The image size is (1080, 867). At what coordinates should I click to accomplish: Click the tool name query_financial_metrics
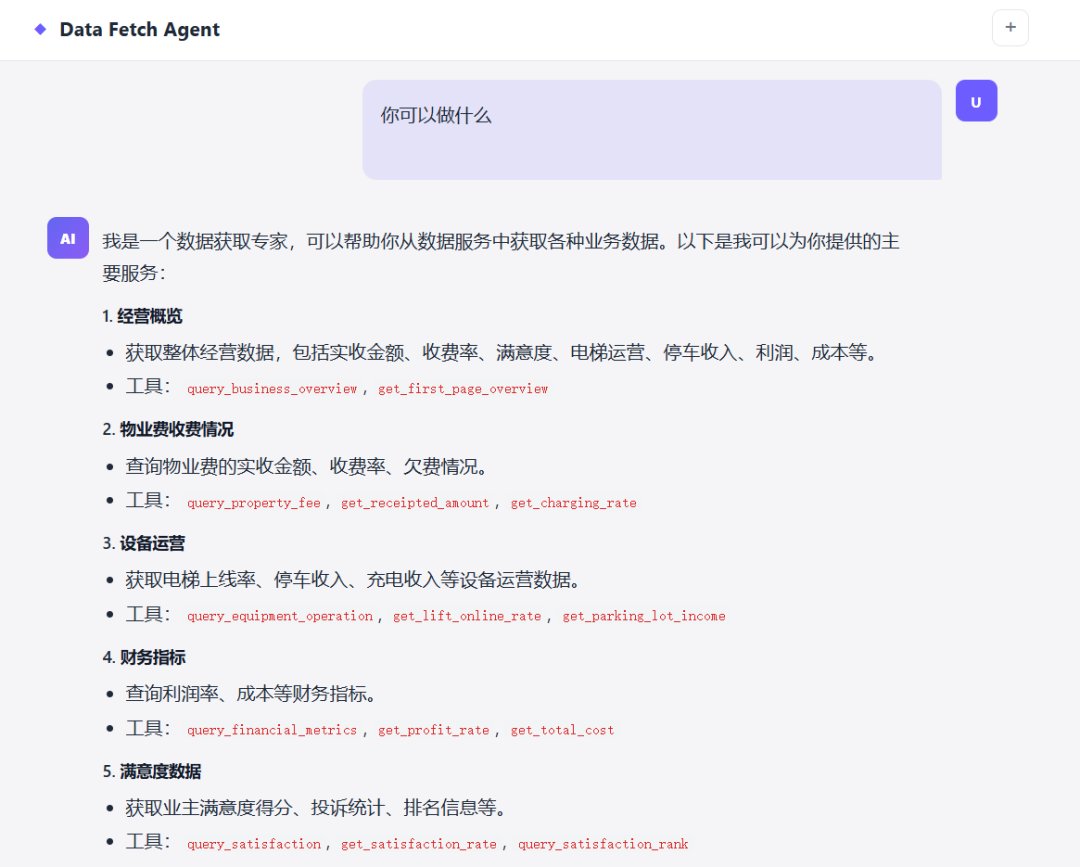(272, 730)
